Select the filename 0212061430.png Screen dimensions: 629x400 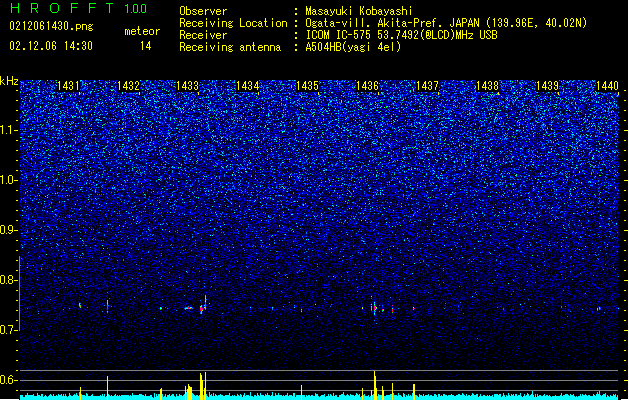tap(51, 27)
